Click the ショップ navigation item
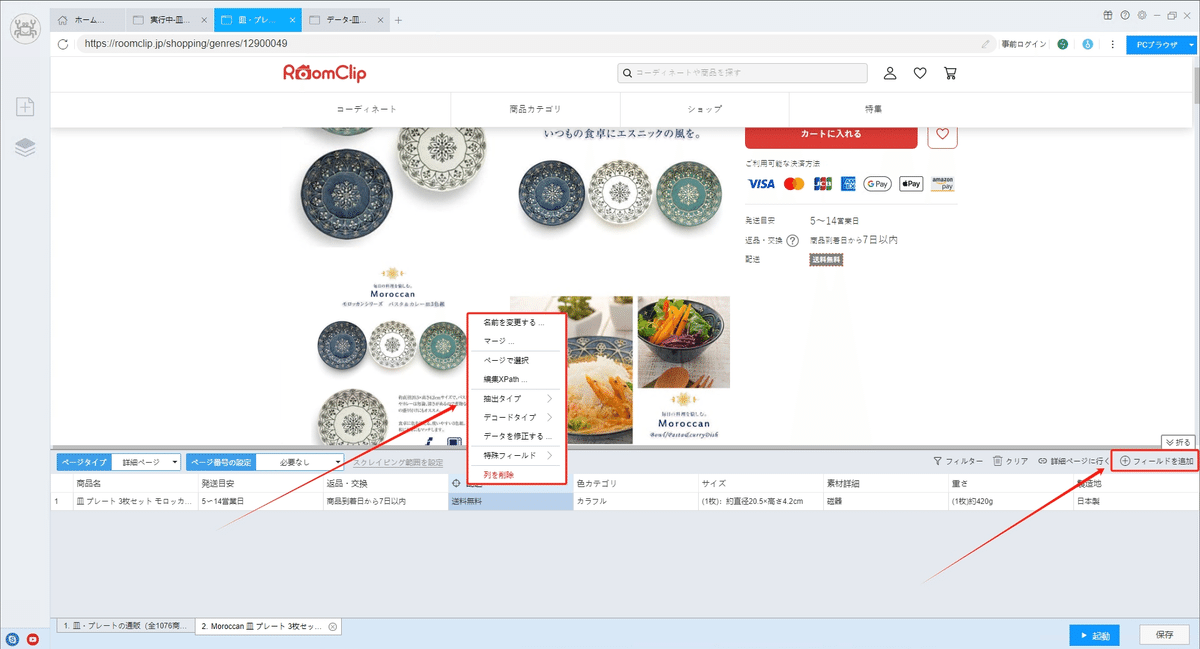The height and width of the screenshot is (649, 1200). pos(704,109)
